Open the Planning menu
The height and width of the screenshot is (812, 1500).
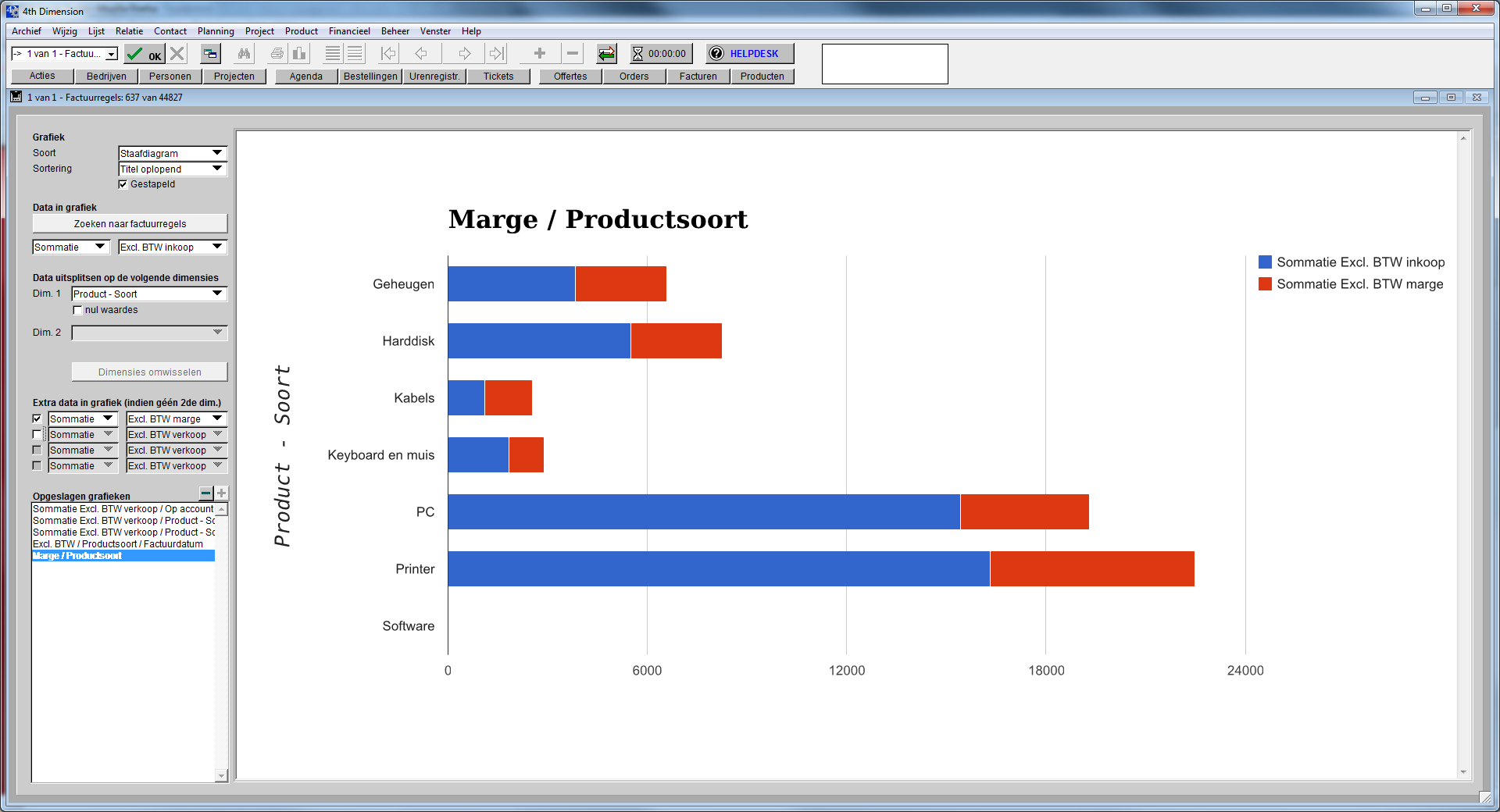point(216,31)
